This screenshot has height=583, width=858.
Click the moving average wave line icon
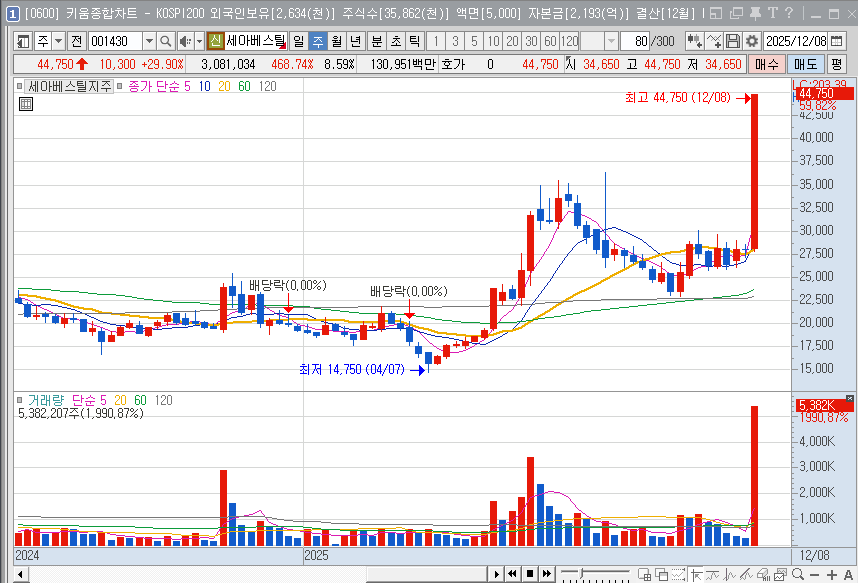712,574
